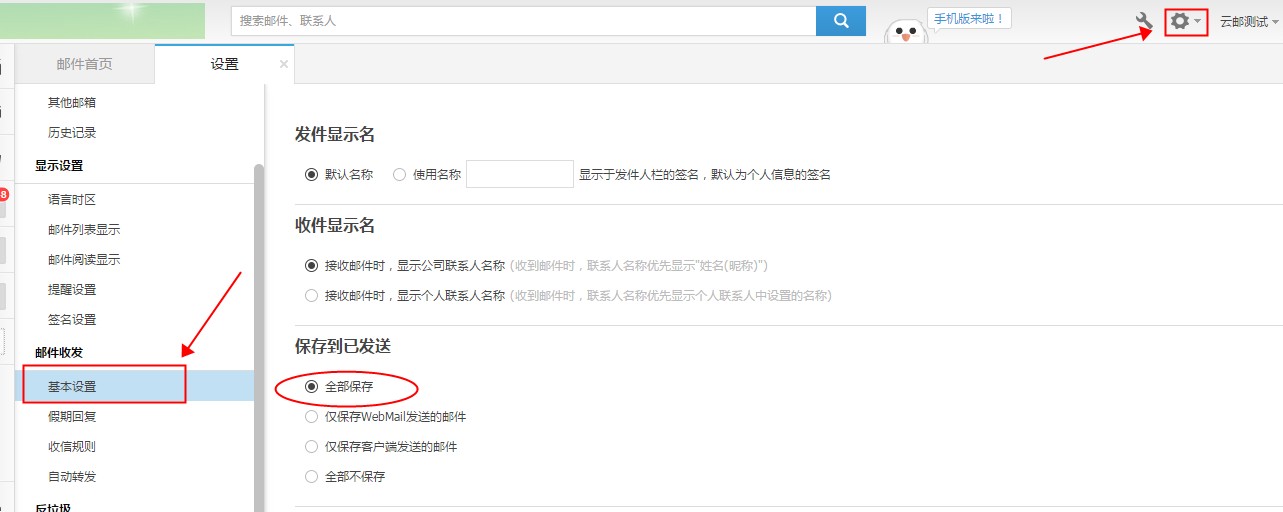Open 基本设置 in sidebar

click(x=72, y=386)
